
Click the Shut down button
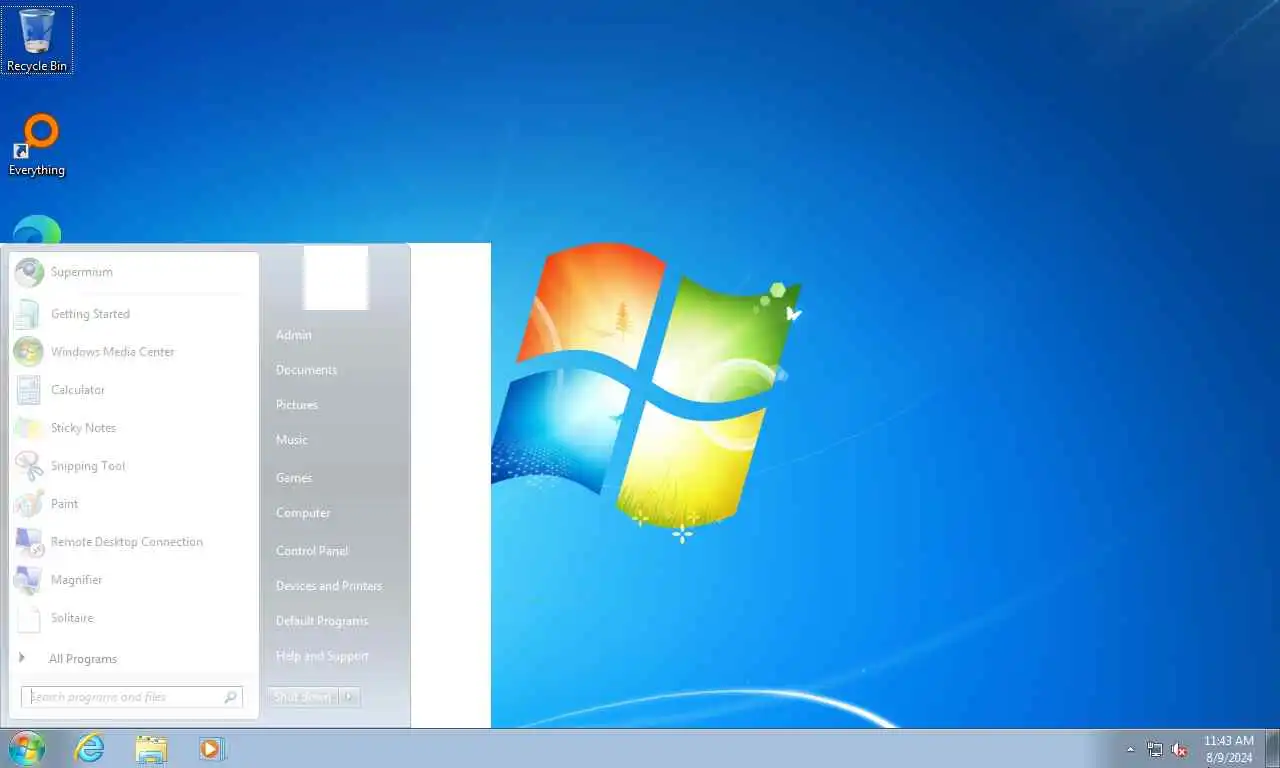coord(303,697)
